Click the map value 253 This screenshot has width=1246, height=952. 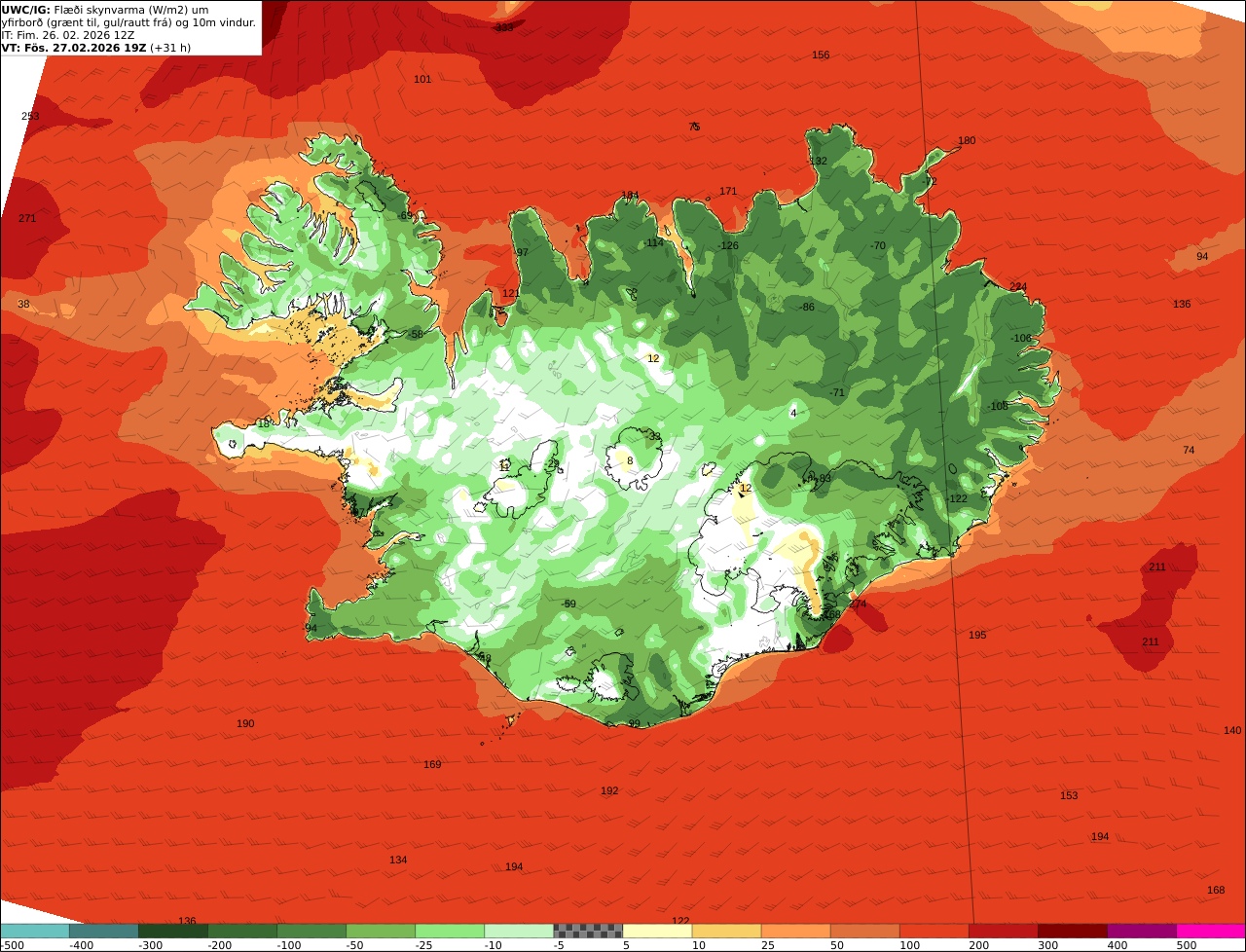(x=31, y=116)
